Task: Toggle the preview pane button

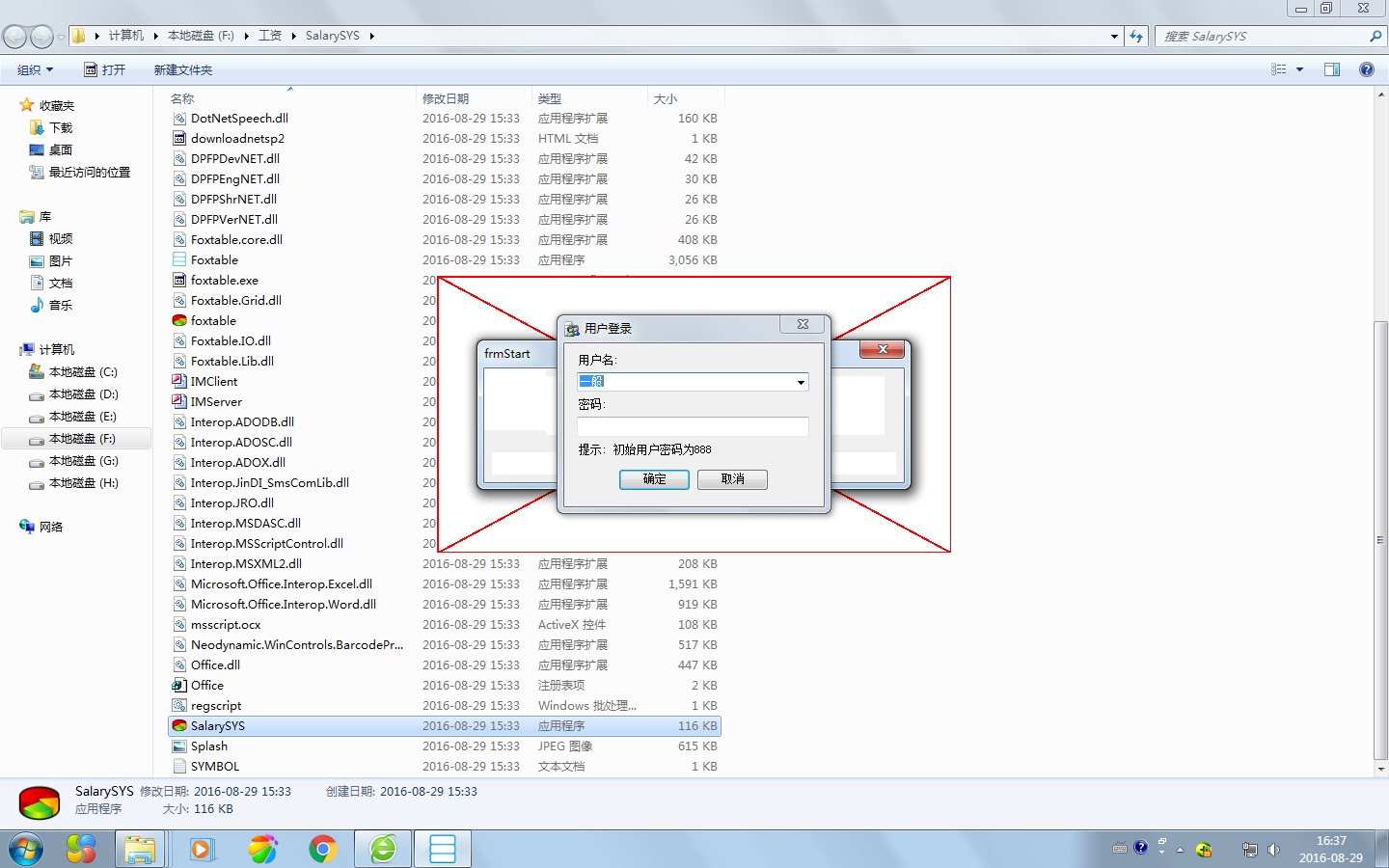Action: coord(1332,69)
